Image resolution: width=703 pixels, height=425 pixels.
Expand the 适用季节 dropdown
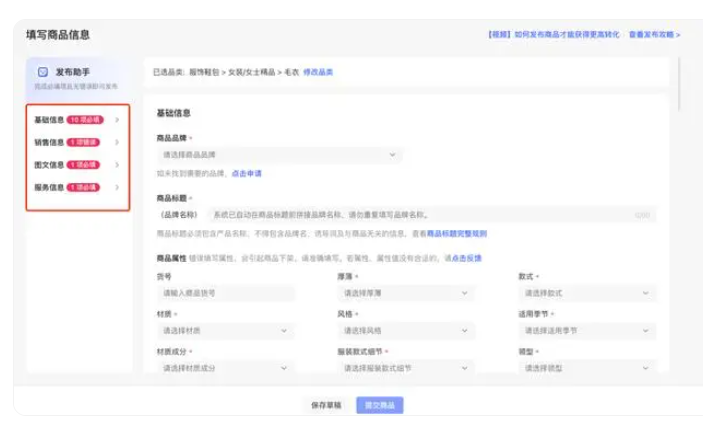point(587,330)
